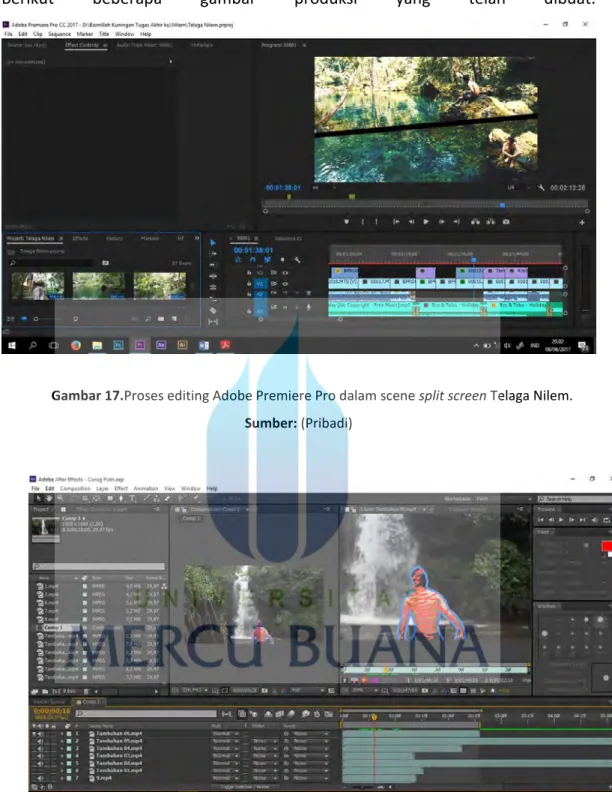Select After Effects Zoom tool

click(x=60, y=499)
